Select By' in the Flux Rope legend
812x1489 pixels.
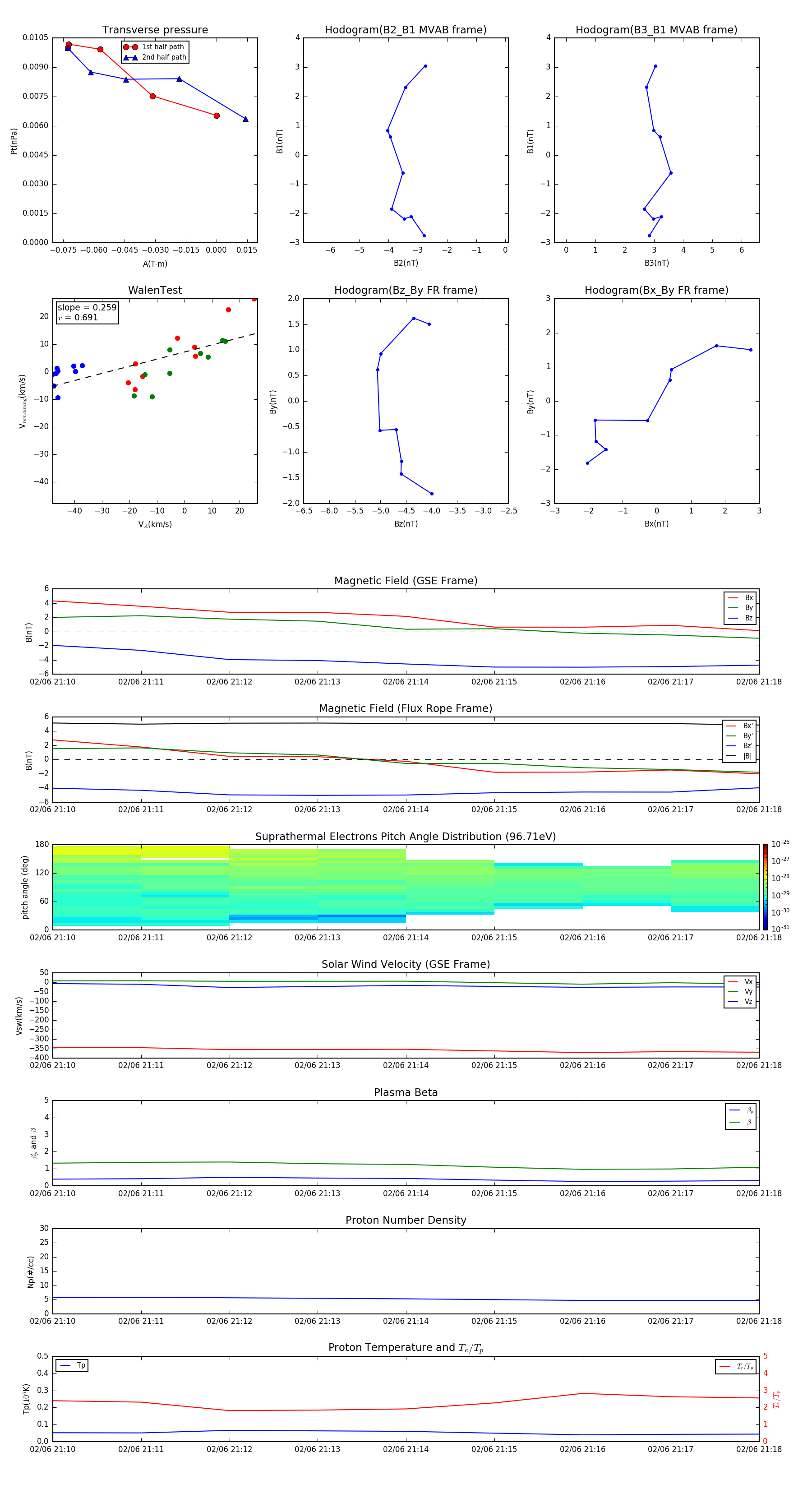(x=740, y=736)
